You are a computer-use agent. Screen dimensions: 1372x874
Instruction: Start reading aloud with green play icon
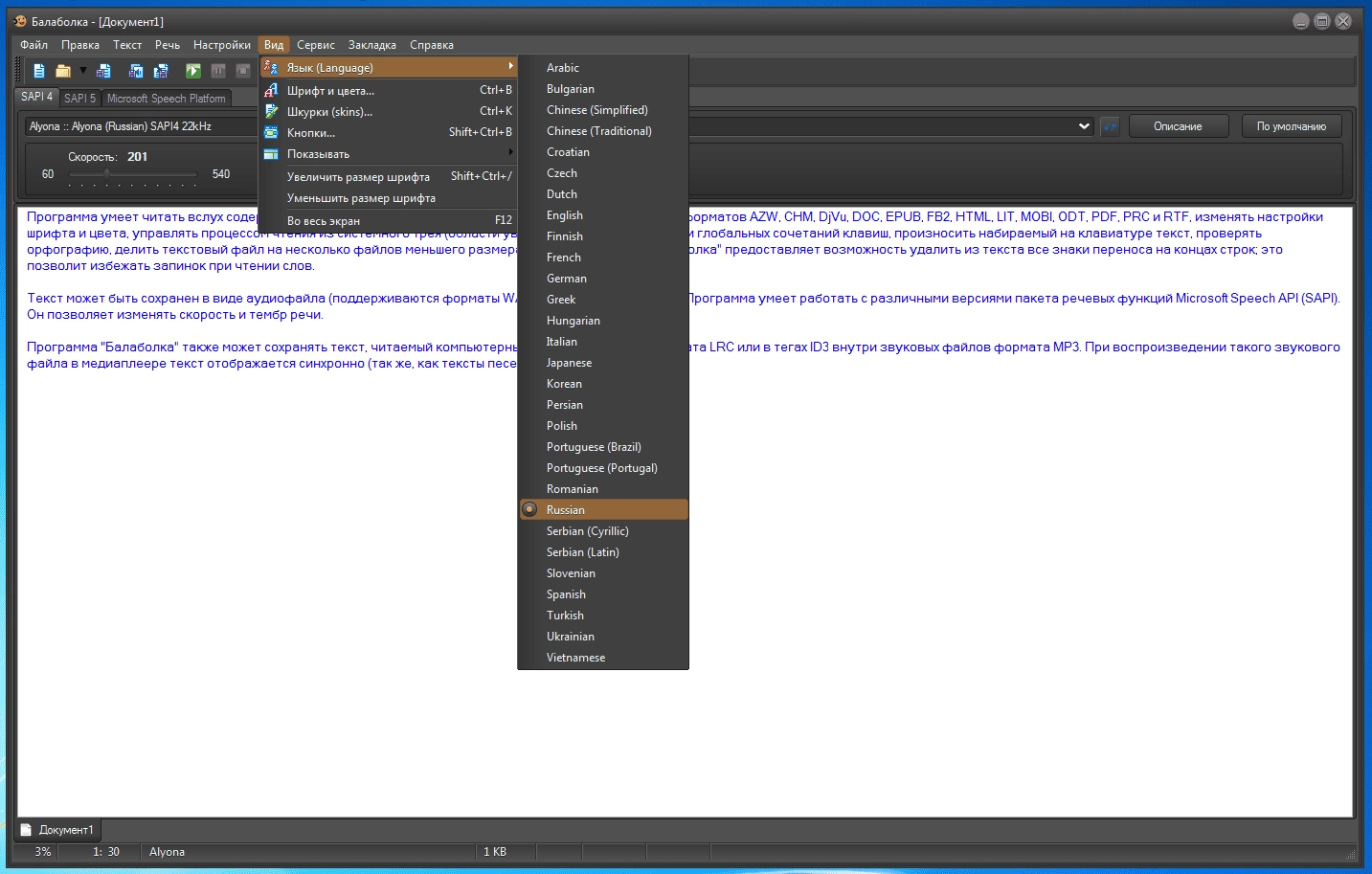coord(193,71)
